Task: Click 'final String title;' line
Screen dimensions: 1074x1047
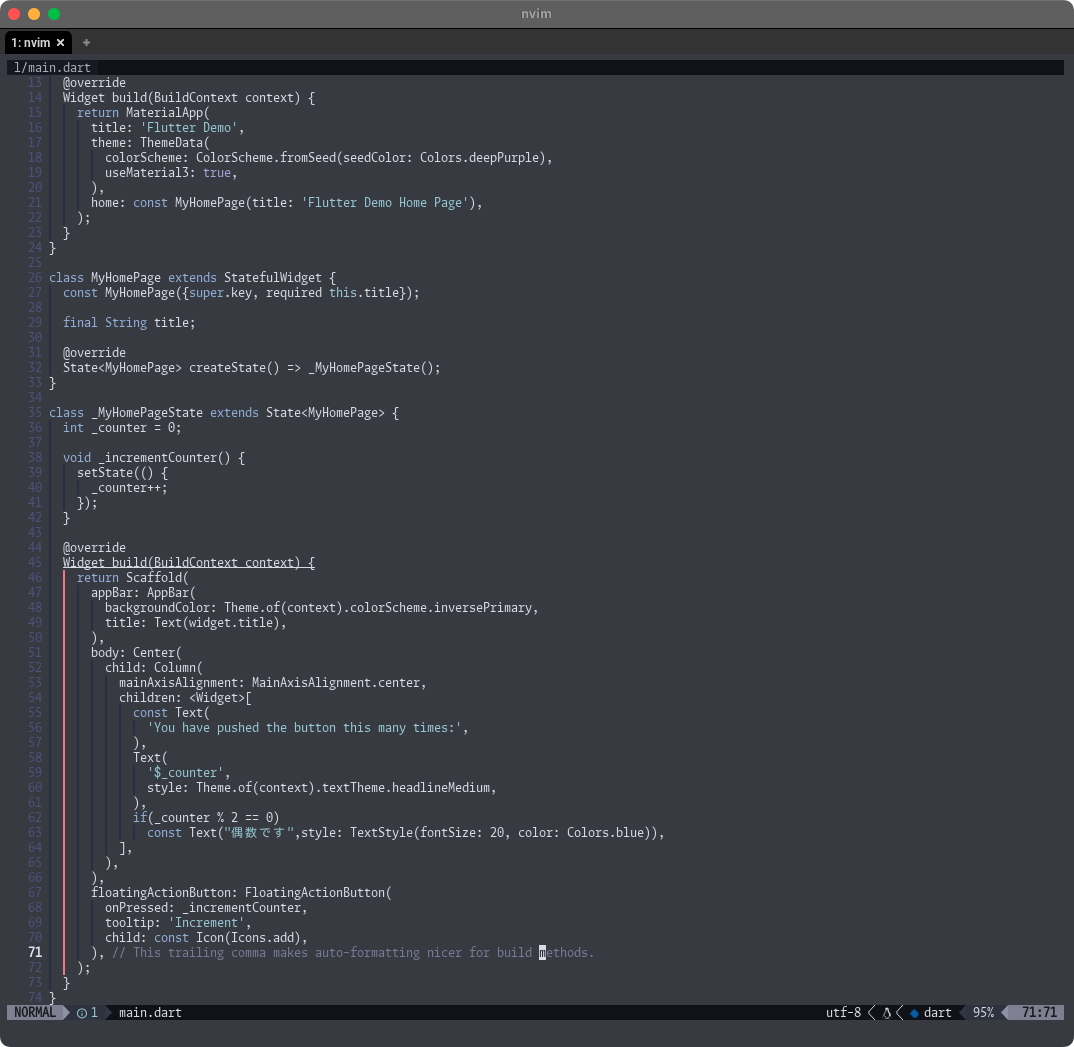Action: (129, 323)
